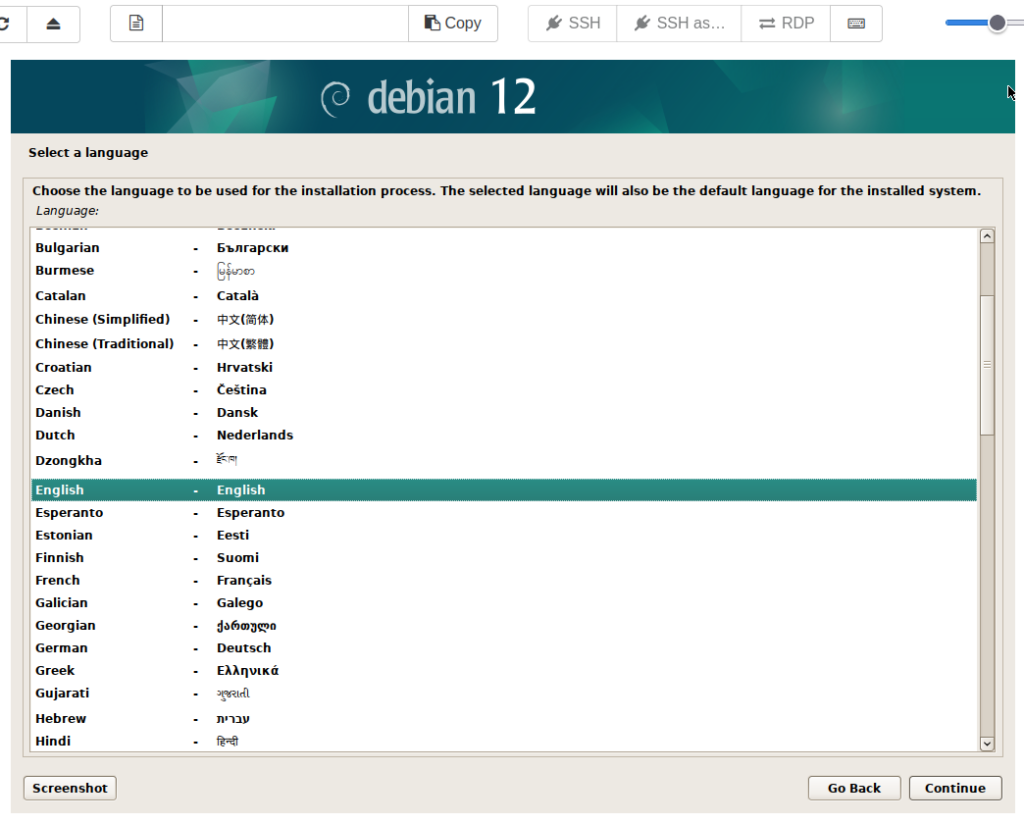Viewport: 1024px width, 823px height.
Task: Click the Screenshot button
Action: click(x=70, y=788)
